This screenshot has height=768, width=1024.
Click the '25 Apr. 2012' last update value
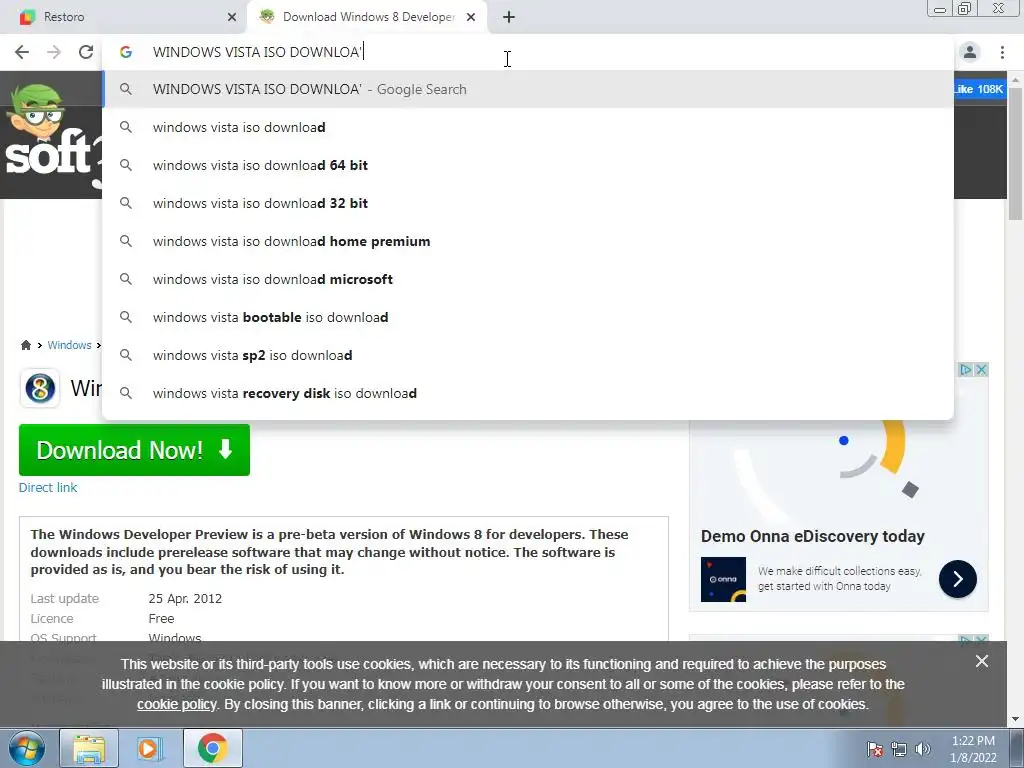pyautogui.click(x=185, y=598)
